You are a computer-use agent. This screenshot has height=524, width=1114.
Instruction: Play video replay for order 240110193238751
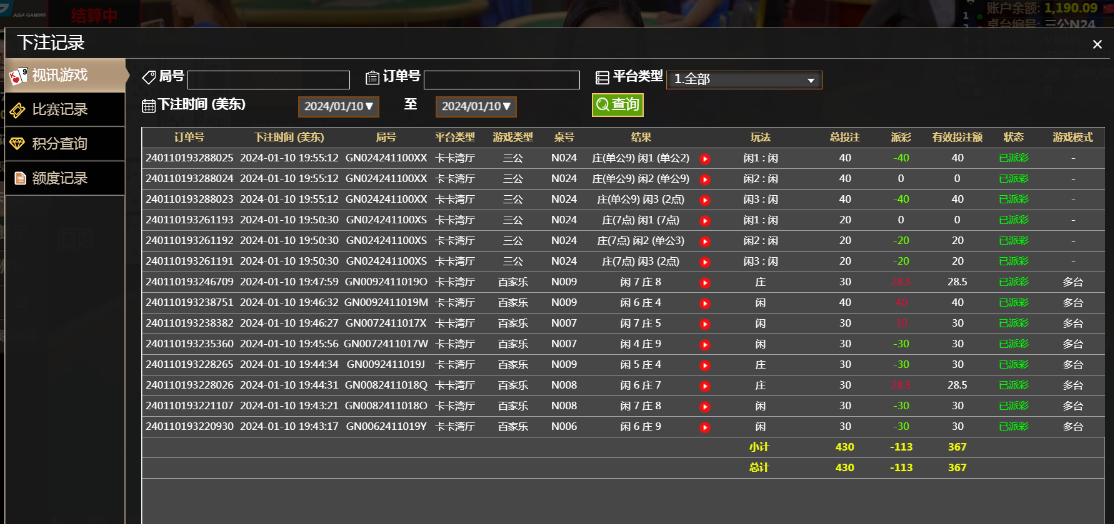click(705, 303)
